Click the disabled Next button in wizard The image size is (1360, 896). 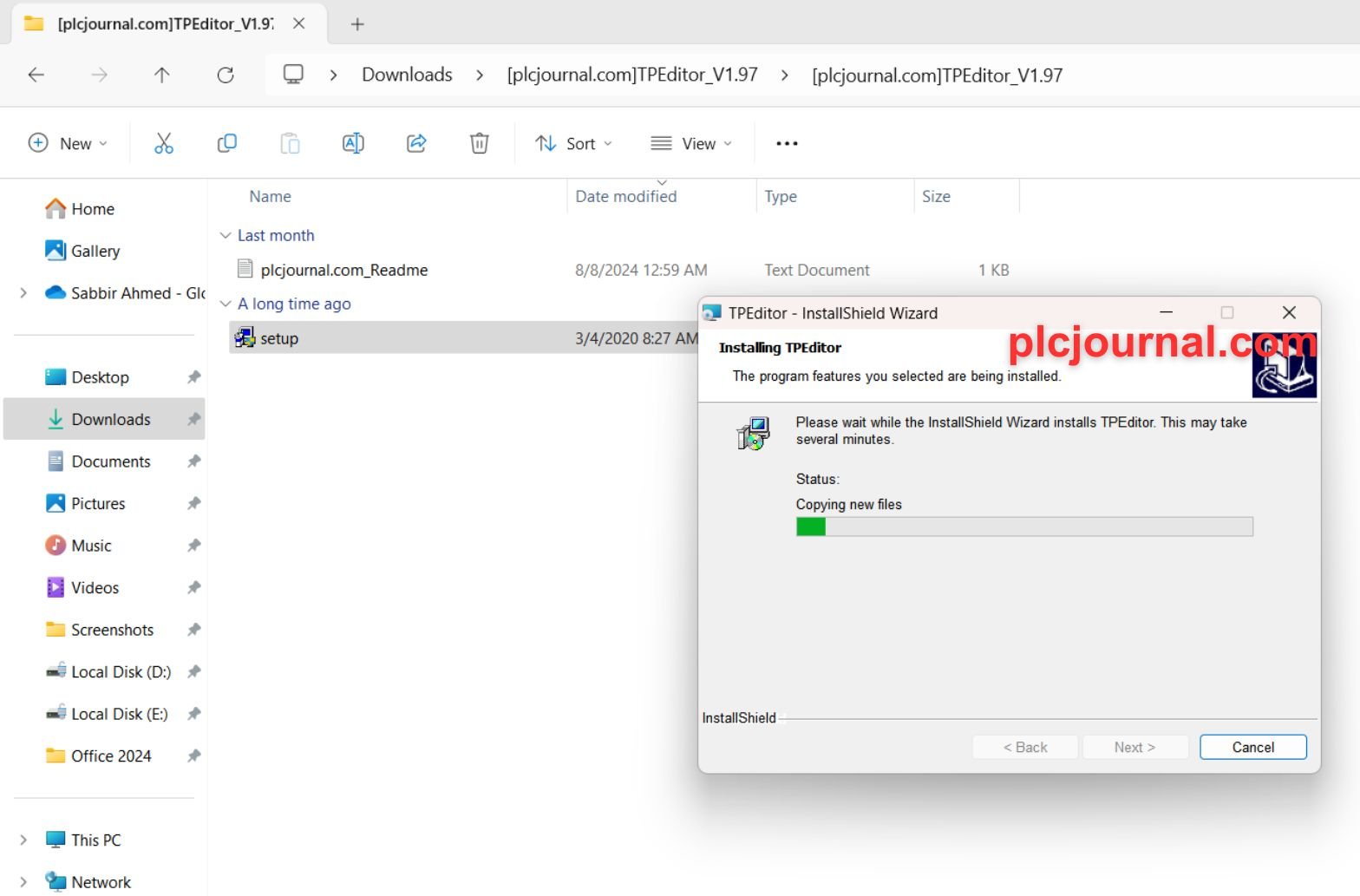pyautogui.click(x=1134, y=747)
